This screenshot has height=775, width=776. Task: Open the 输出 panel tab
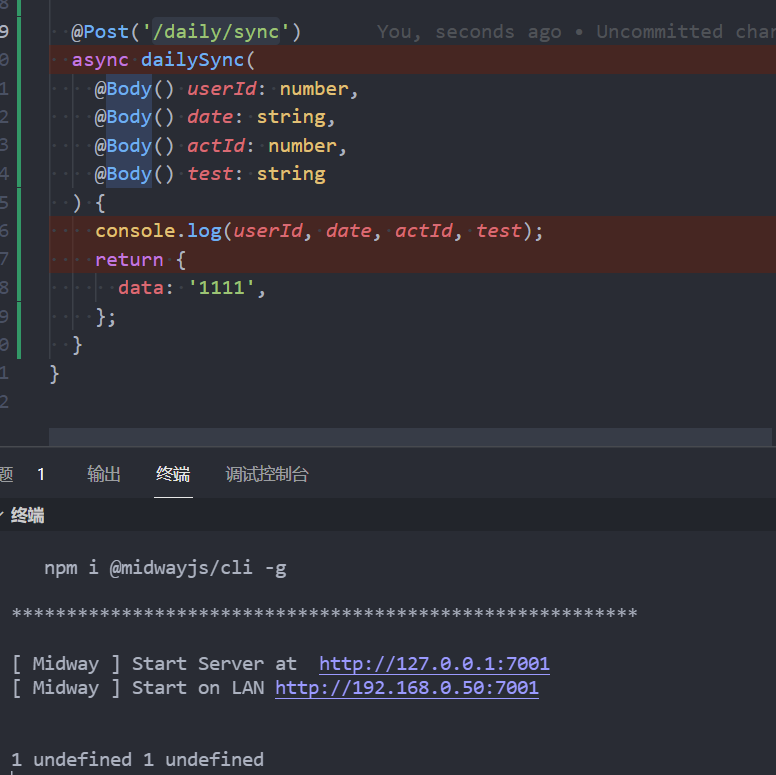(x=104, y=474)
